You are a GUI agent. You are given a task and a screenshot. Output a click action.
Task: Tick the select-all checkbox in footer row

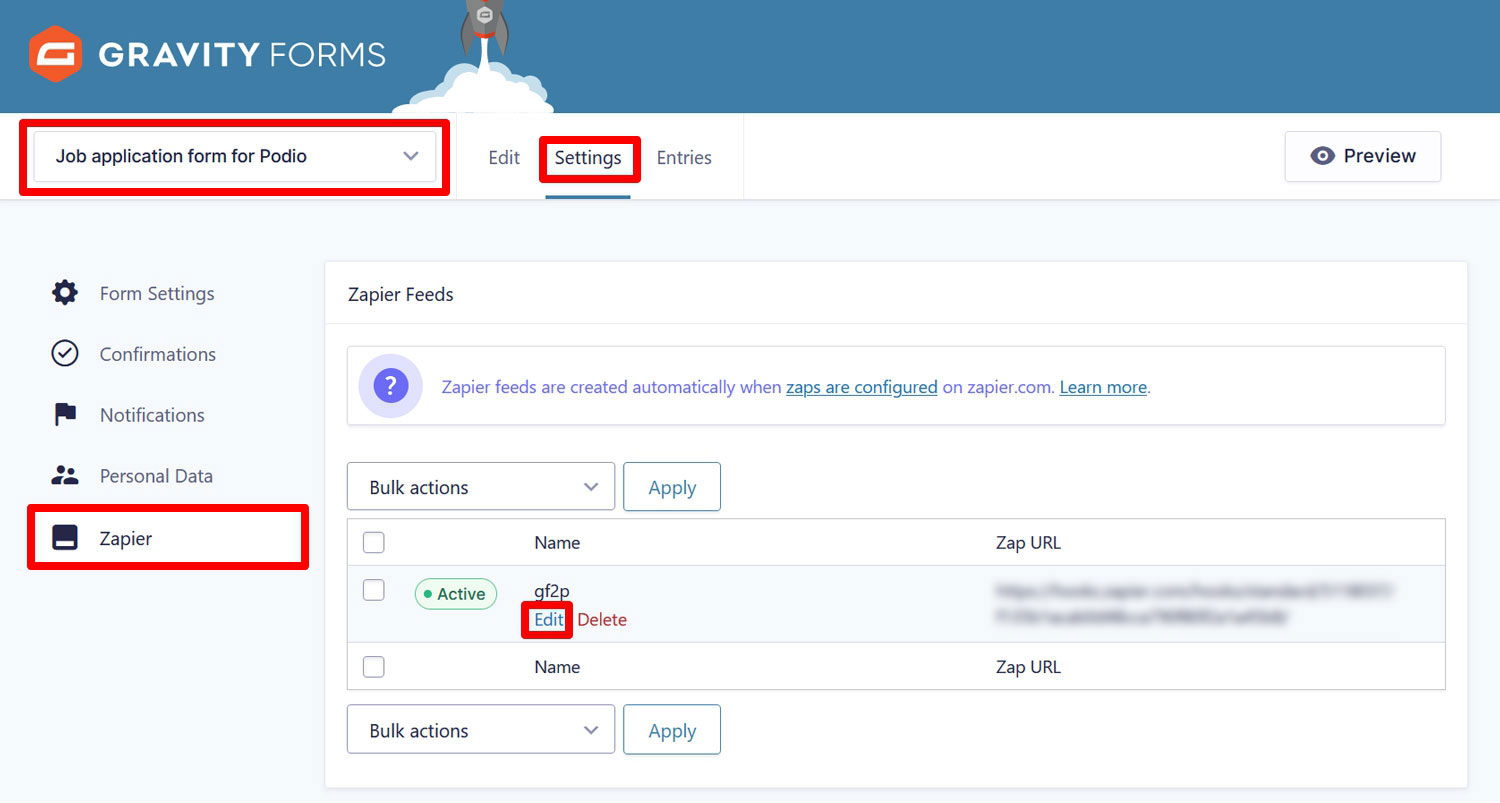click(x=373, y=666)
